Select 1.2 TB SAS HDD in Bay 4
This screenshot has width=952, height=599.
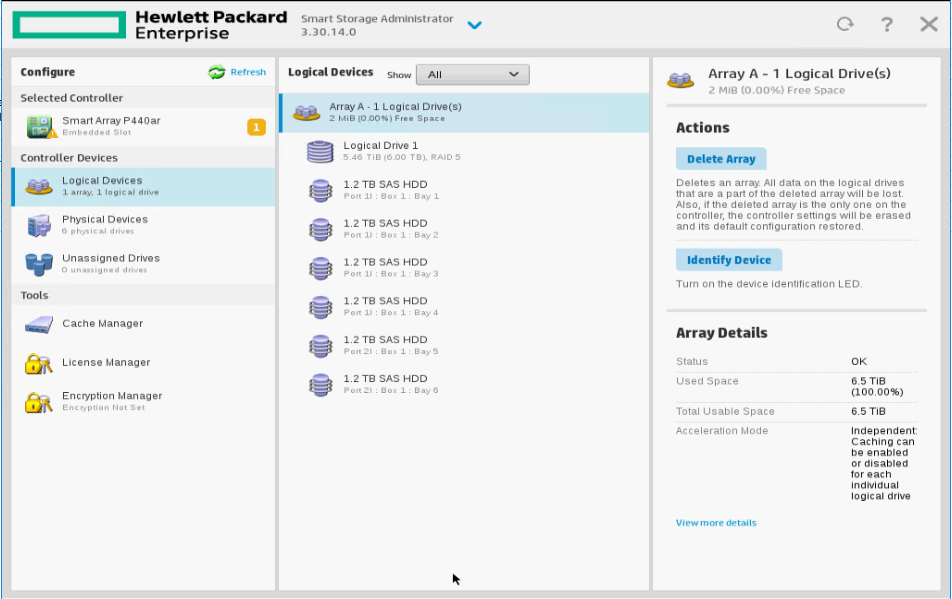[x=464, y=306]
